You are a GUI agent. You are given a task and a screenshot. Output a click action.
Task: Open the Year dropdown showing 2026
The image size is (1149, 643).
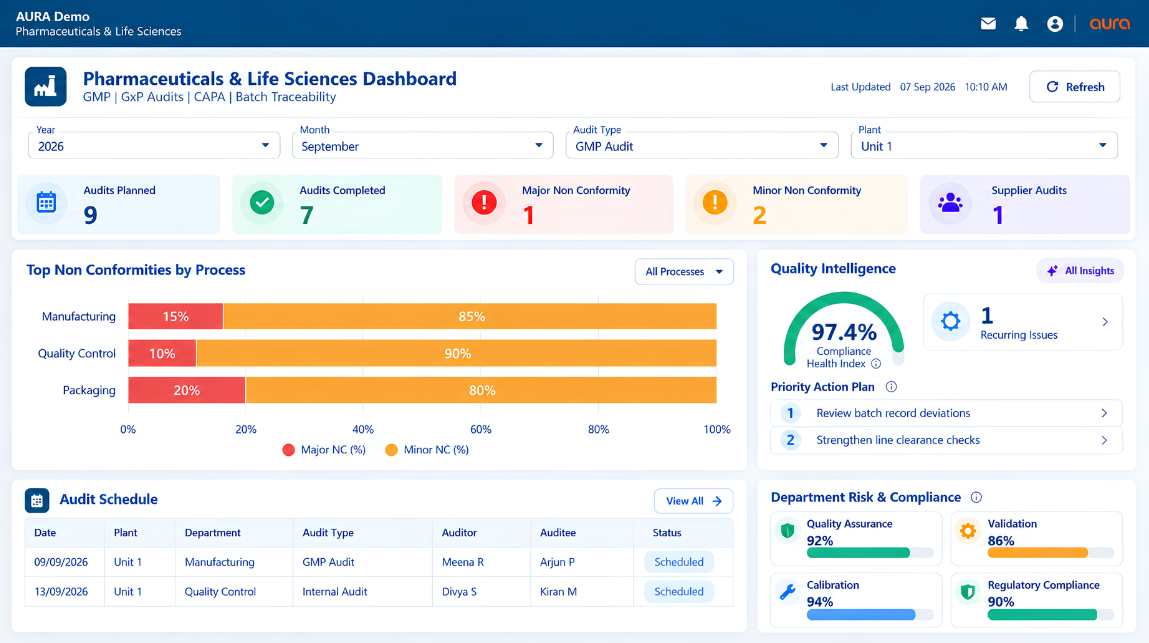click(x=154, y=145)
